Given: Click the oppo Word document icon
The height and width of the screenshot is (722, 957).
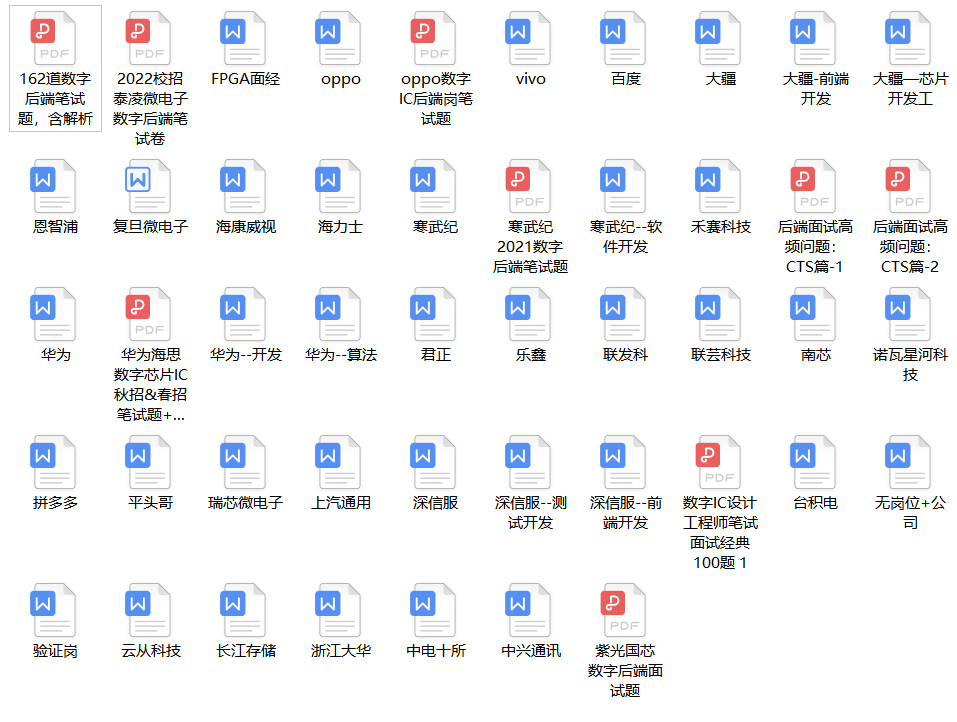Looking at the screenshot, I should [339, 38].
